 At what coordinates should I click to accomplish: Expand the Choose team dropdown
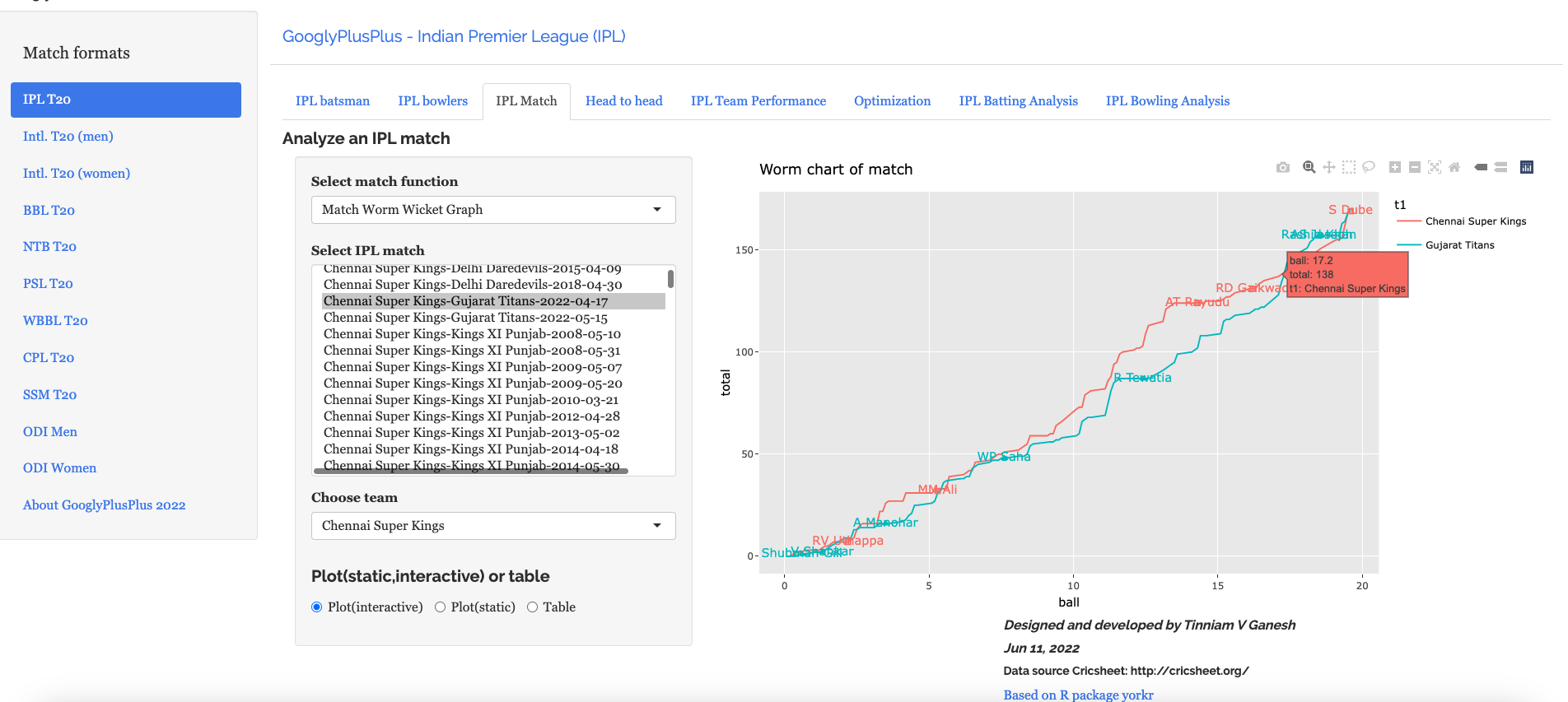(492, 526)
